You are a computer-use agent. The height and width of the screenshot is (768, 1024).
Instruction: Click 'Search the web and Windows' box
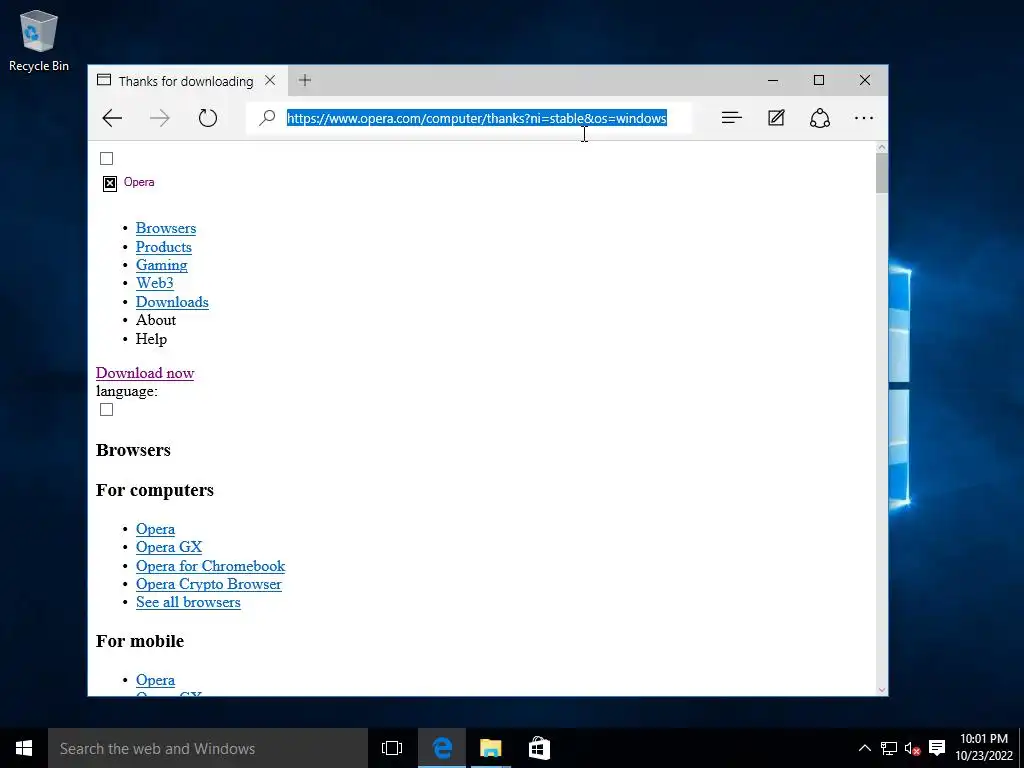click(x=208, y=748)
